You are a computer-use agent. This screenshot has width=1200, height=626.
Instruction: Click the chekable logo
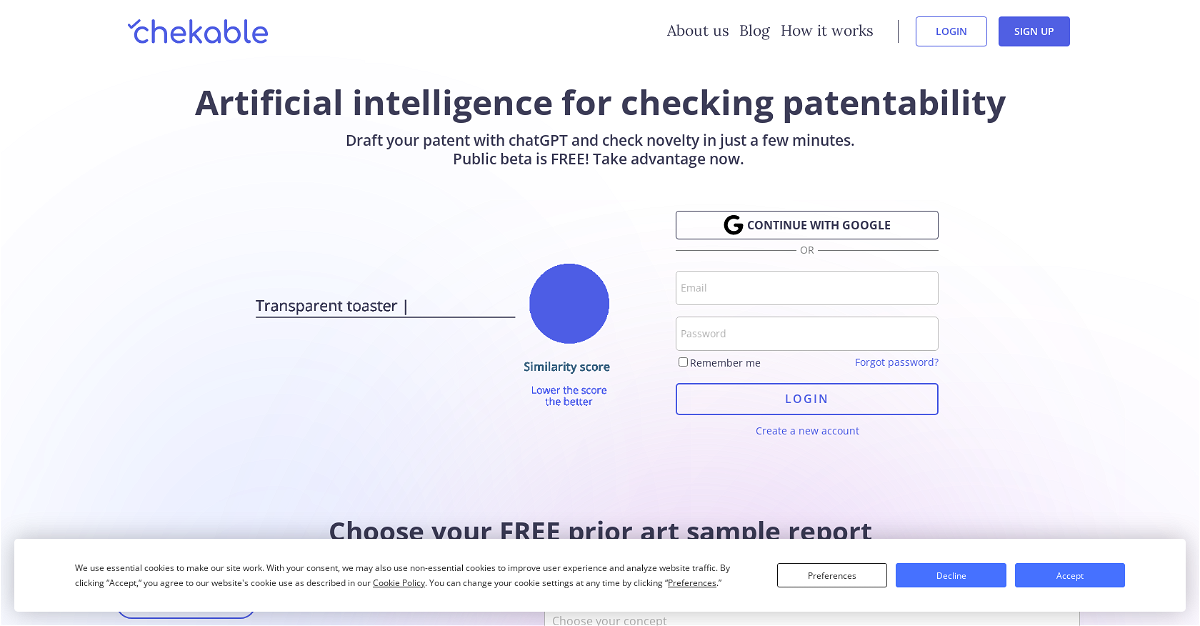pos(198,32)
